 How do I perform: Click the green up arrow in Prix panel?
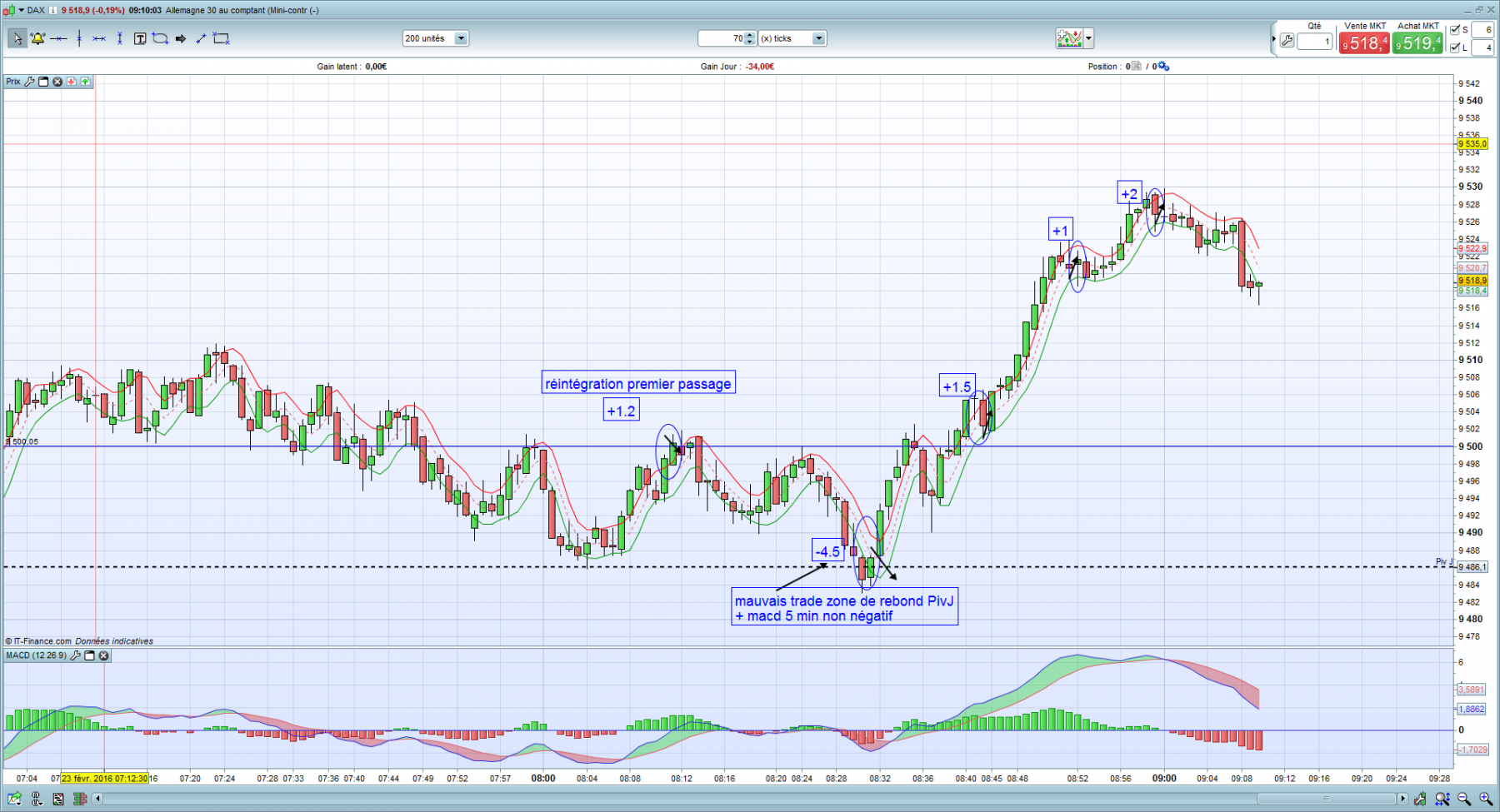(85, 82)
